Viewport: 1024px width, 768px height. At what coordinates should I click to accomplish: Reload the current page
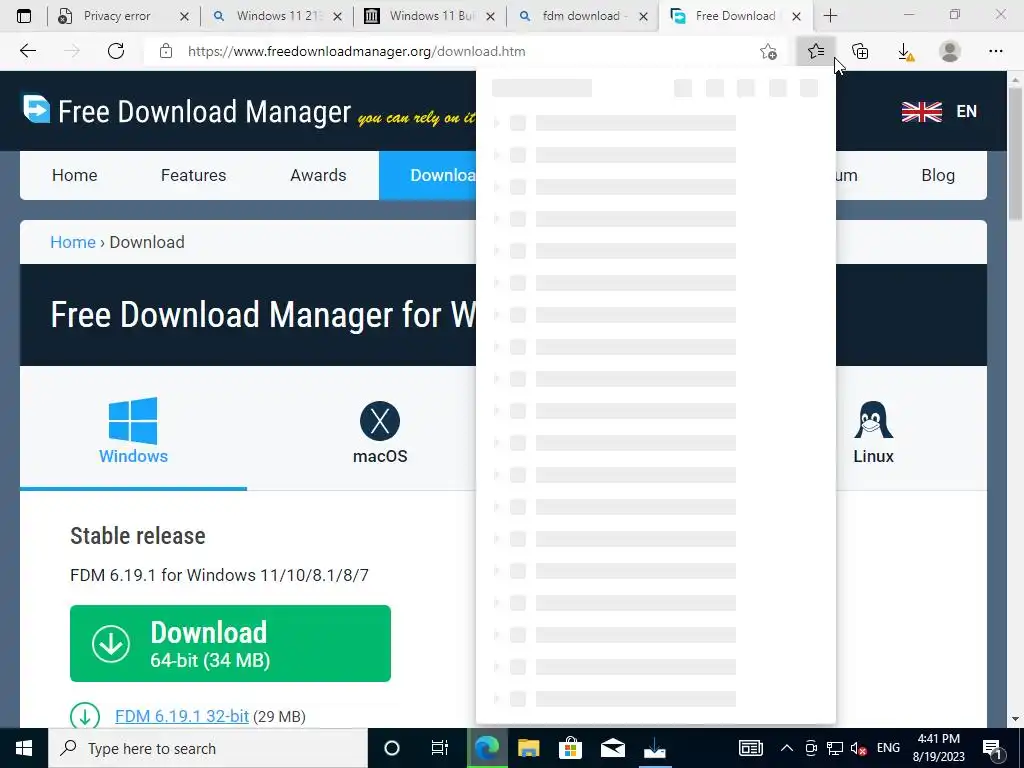tap(116, 51)
